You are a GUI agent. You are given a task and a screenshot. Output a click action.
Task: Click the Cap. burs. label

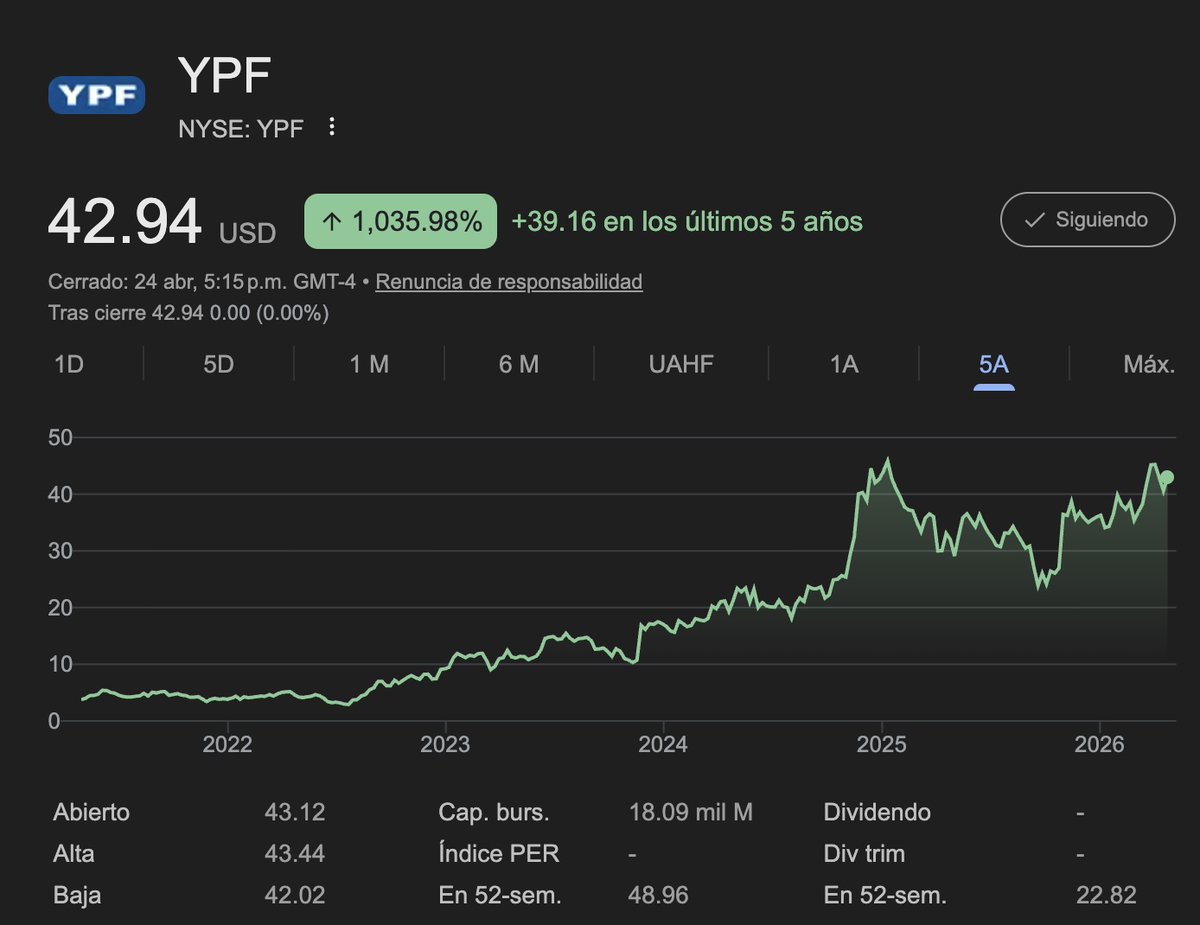494,813
